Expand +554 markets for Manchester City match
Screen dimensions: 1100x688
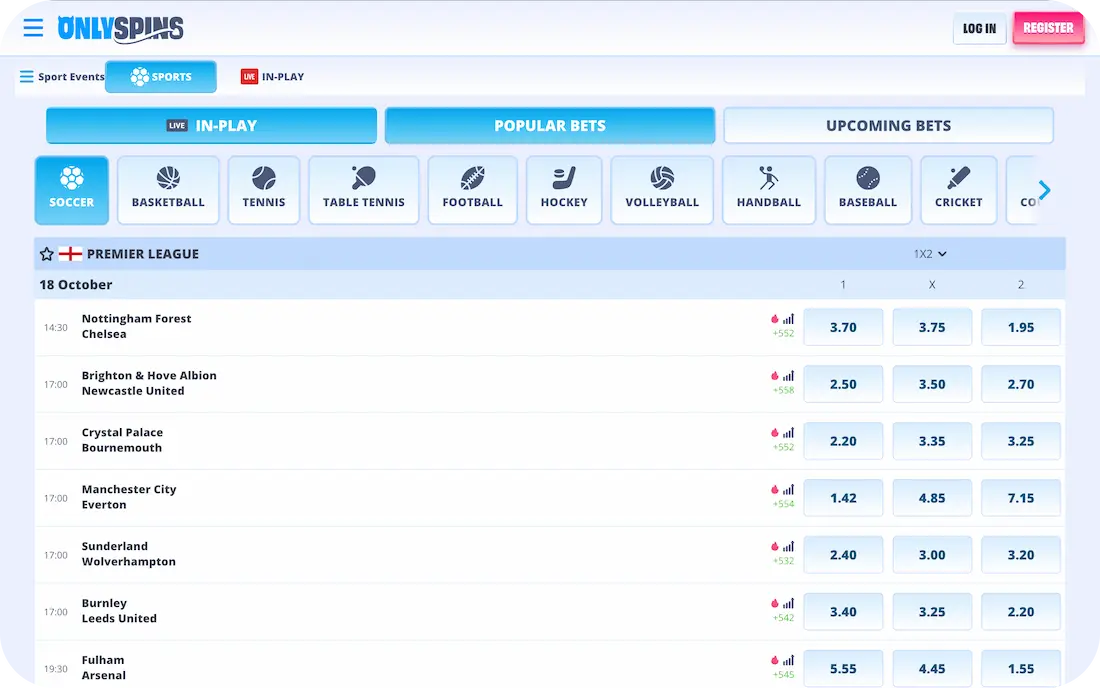point(783,504)
